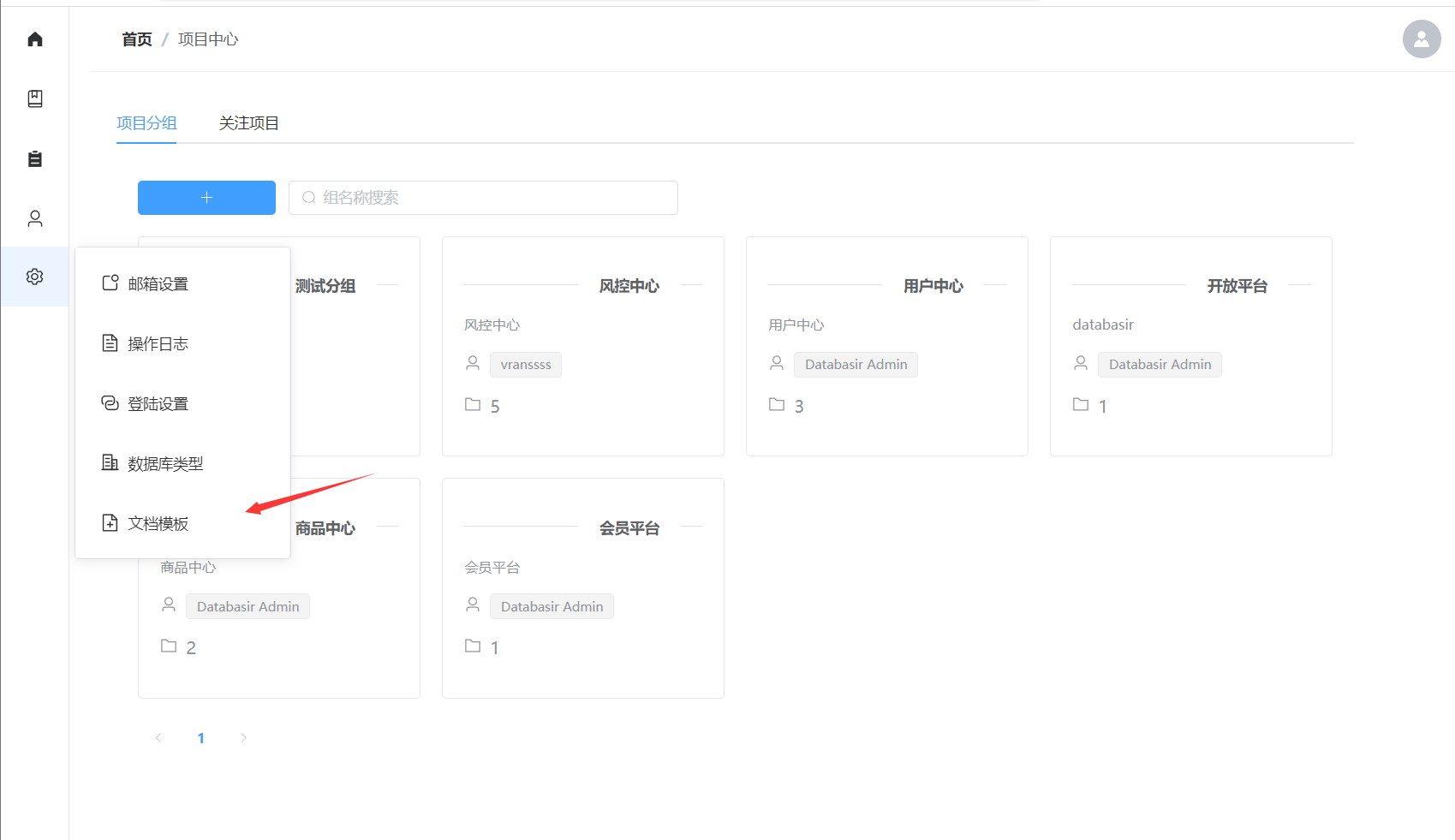Image resolution: width=1455 pixels, height=840 pixels.
Task: Select 邮箱设置 from settings menu
Action: coord(158,284)
